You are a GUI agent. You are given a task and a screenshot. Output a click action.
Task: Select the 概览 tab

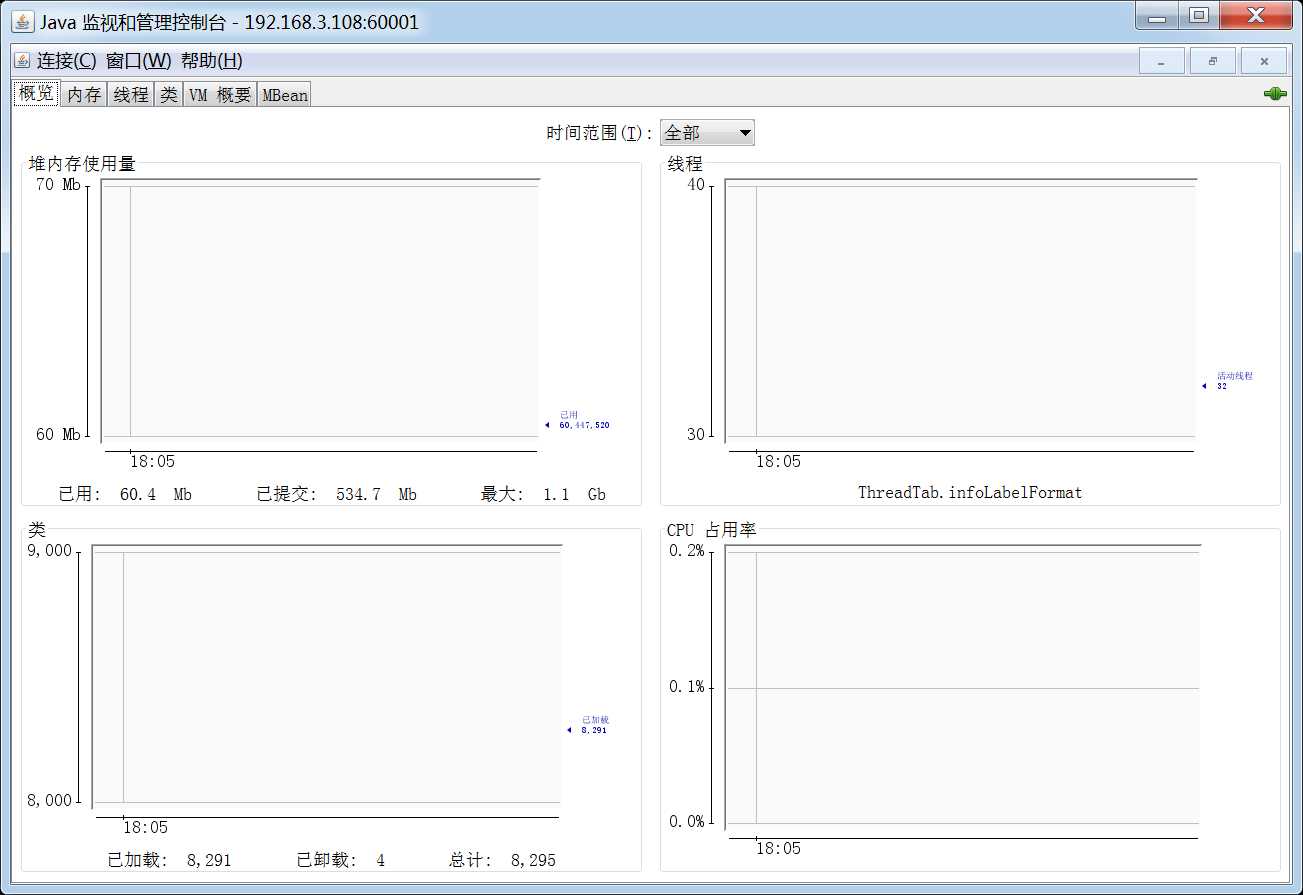pyautogui.click(x=36, y=94)
